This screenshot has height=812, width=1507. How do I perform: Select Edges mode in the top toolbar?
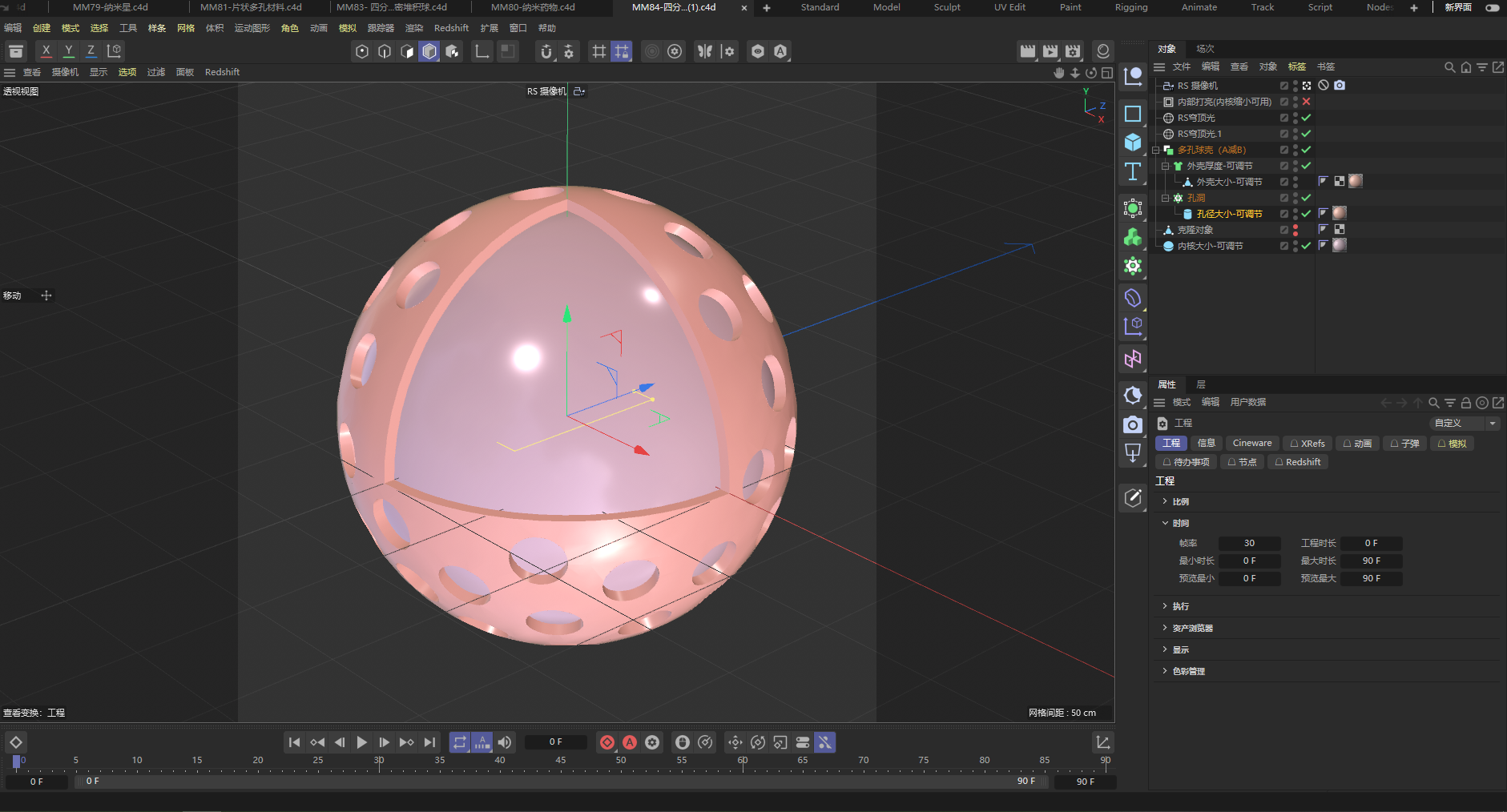coord(385,51)
